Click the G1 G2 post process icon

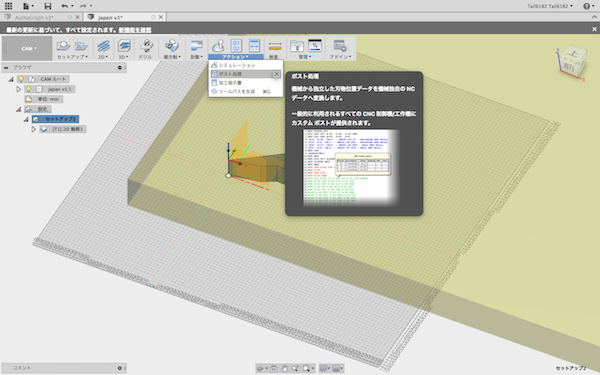(x=236, y=46)
